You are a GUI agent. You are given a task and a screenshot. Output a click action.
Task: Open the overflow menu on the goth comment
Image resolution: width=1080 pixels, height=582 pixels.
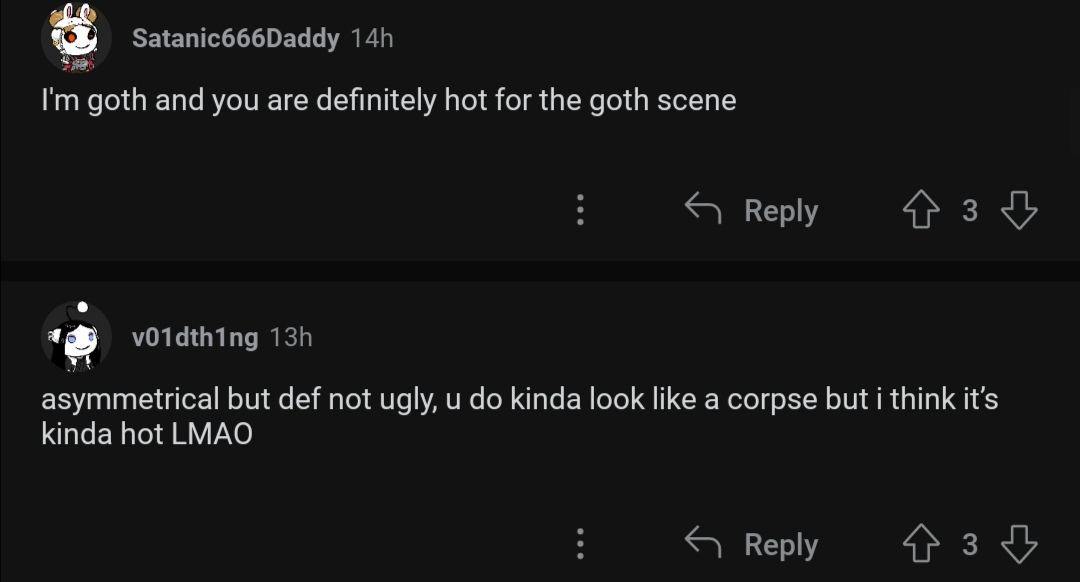pos(580,210)
